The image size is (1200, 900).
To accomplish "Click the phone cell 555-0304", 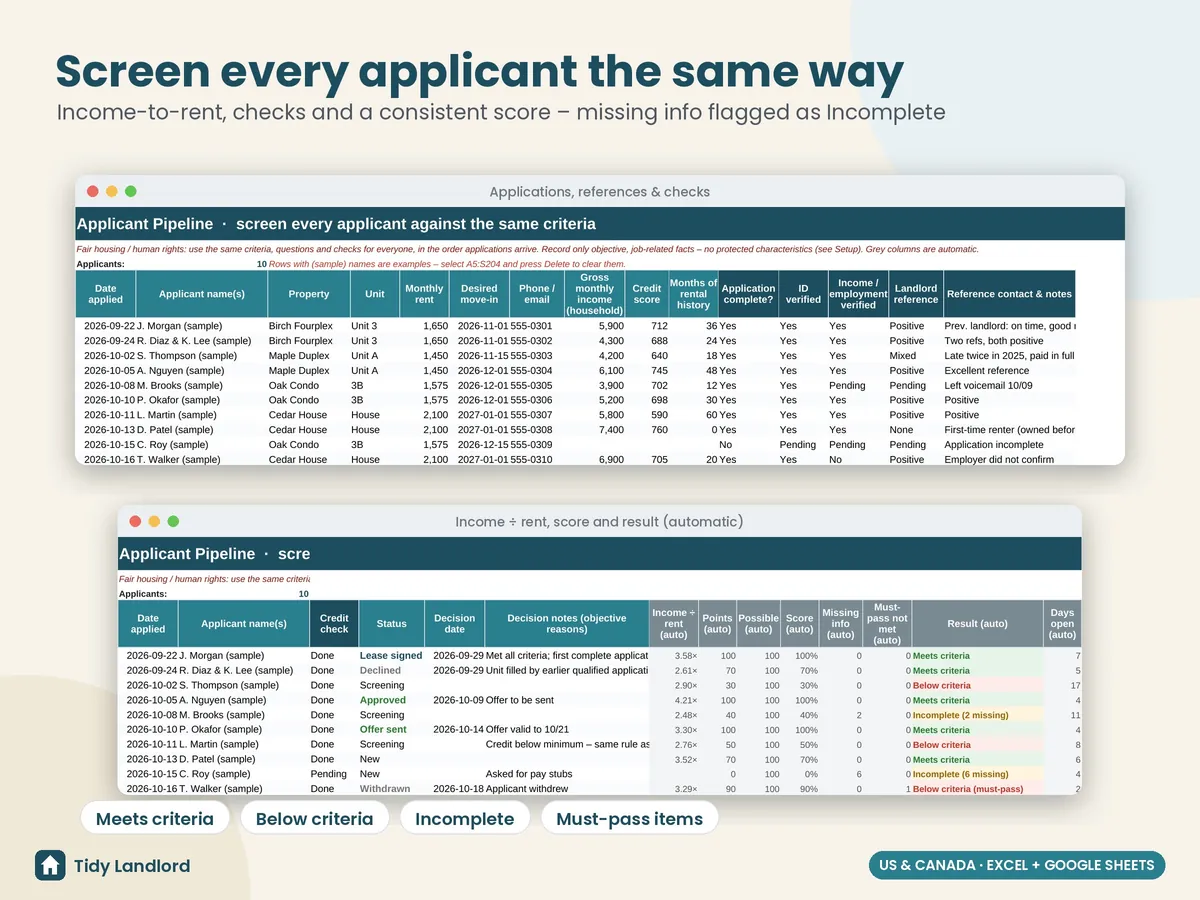I will (x=532, y=370).
